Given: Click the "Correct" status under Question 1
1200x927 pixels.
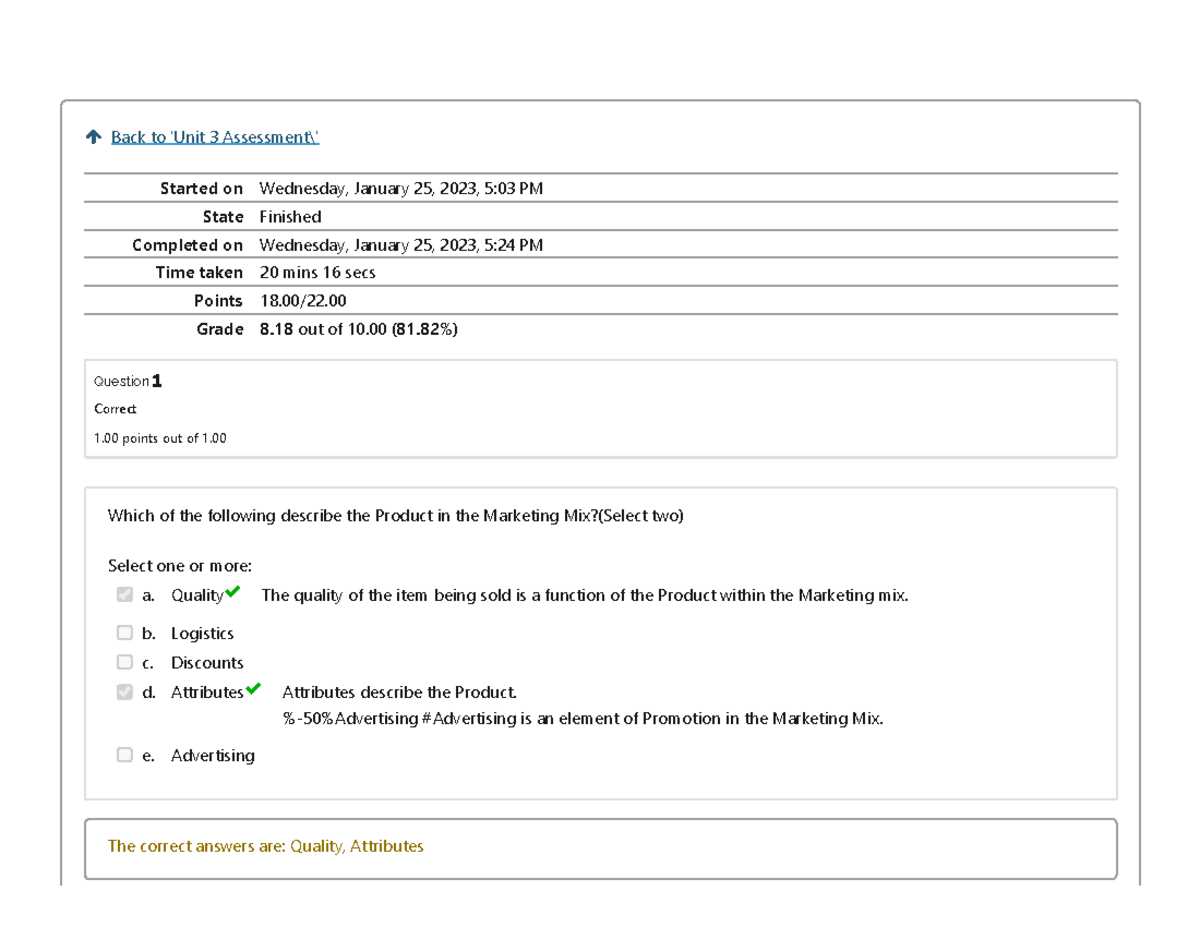Looking at the screenshot, I should [x=115, y=409].
